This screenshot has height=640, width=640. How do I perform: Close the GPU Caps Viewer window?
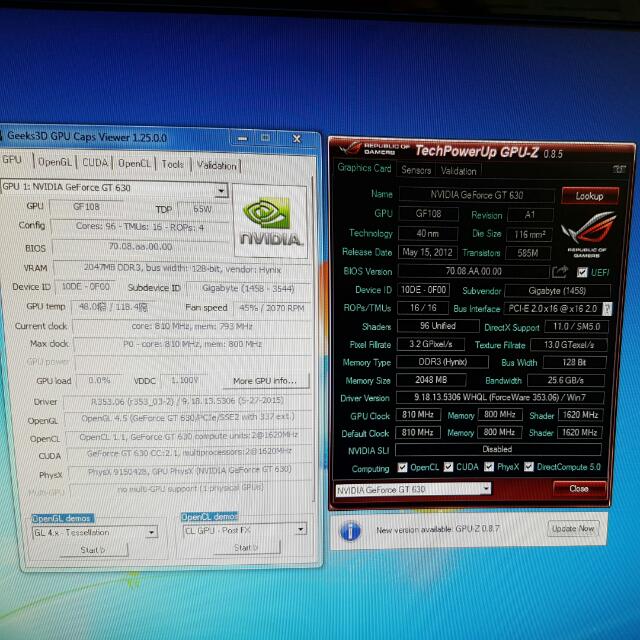pos(297,139)
